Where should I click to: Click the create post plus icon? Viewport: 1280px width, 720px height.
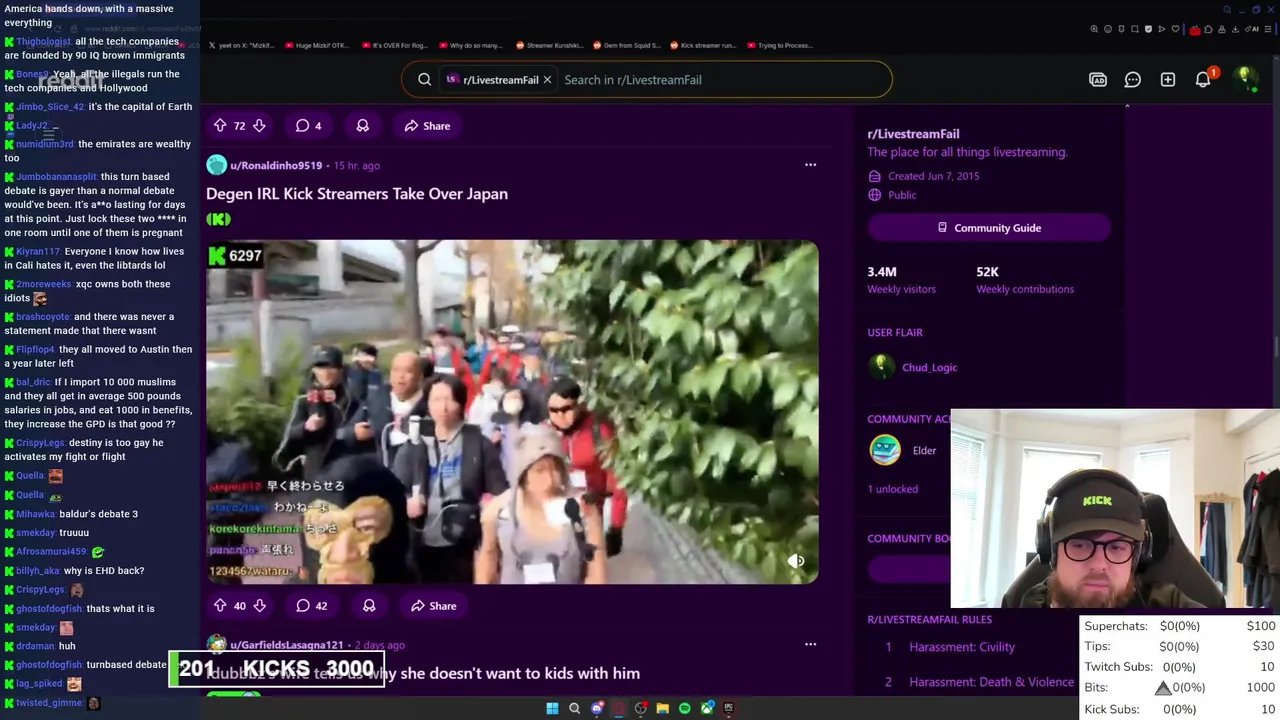(1168, 80)
